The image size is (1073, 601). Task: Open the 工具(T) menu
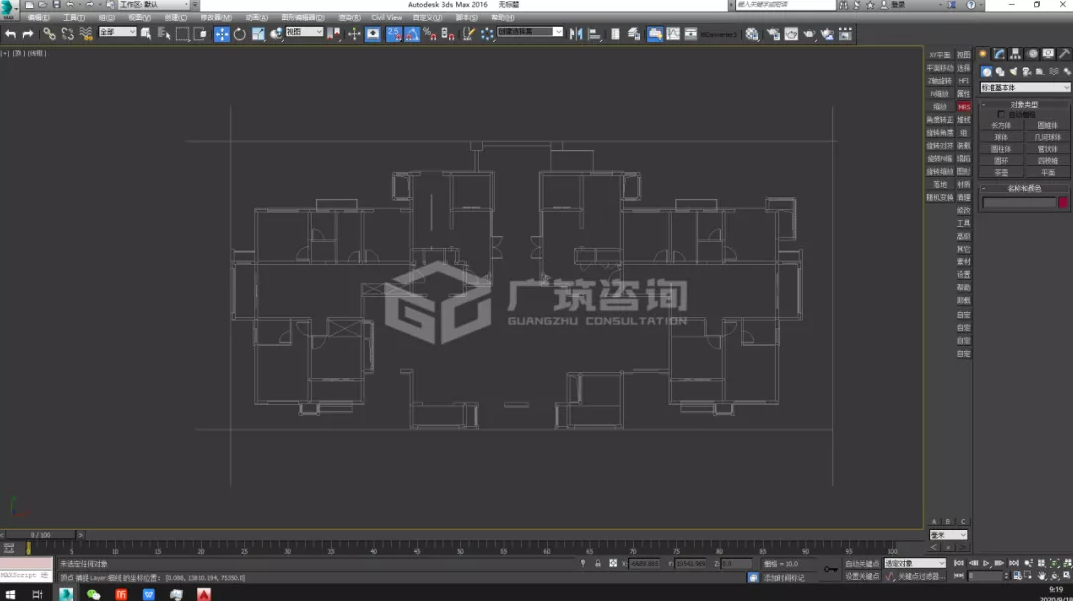coord(74,18)
